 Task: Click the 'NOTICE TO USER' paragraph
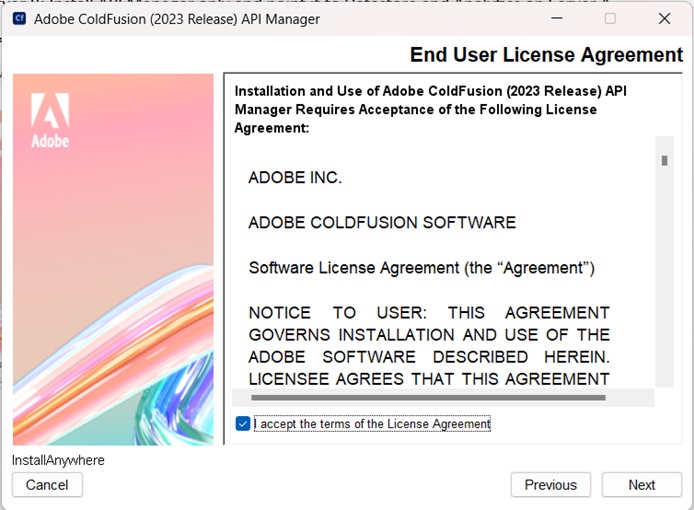pos(428,345)
